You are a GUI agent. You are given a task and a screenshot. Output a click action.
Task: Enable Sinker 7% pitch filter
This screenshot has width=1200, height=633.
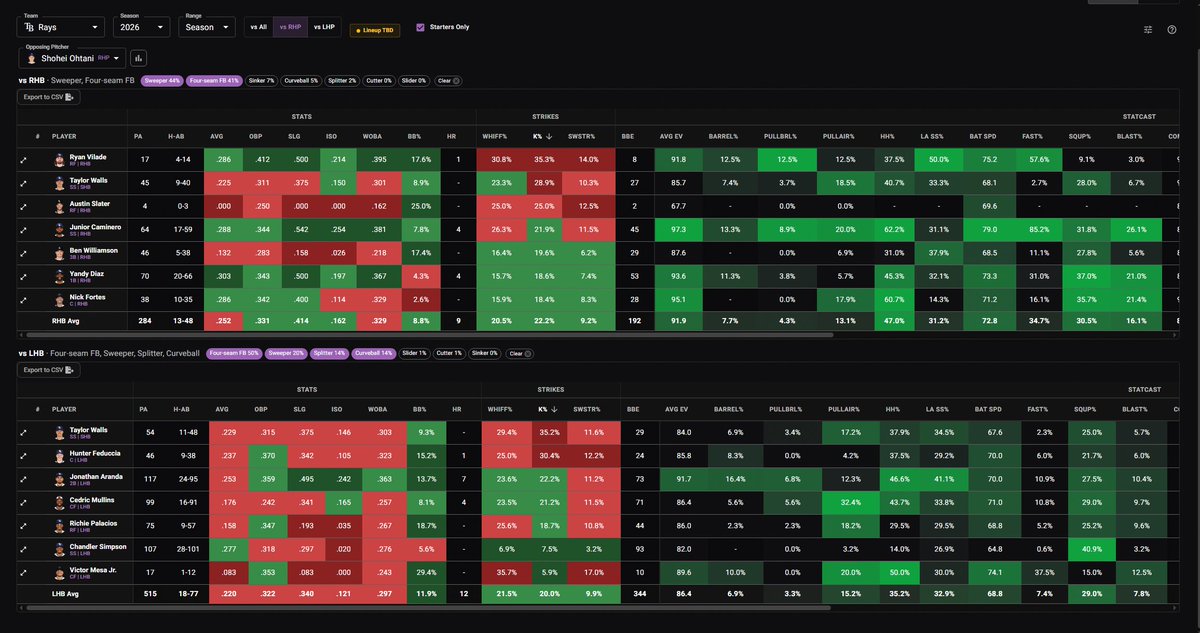(261, 80)
